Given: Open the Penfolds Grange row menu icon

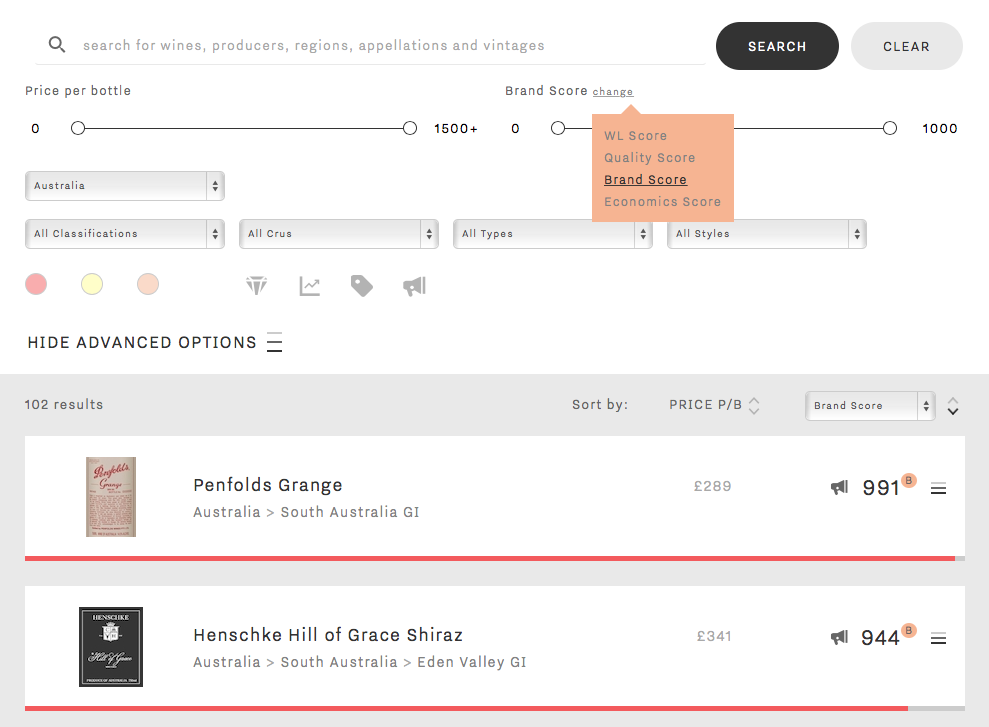Looking at the screenshot, I should 939,488.
